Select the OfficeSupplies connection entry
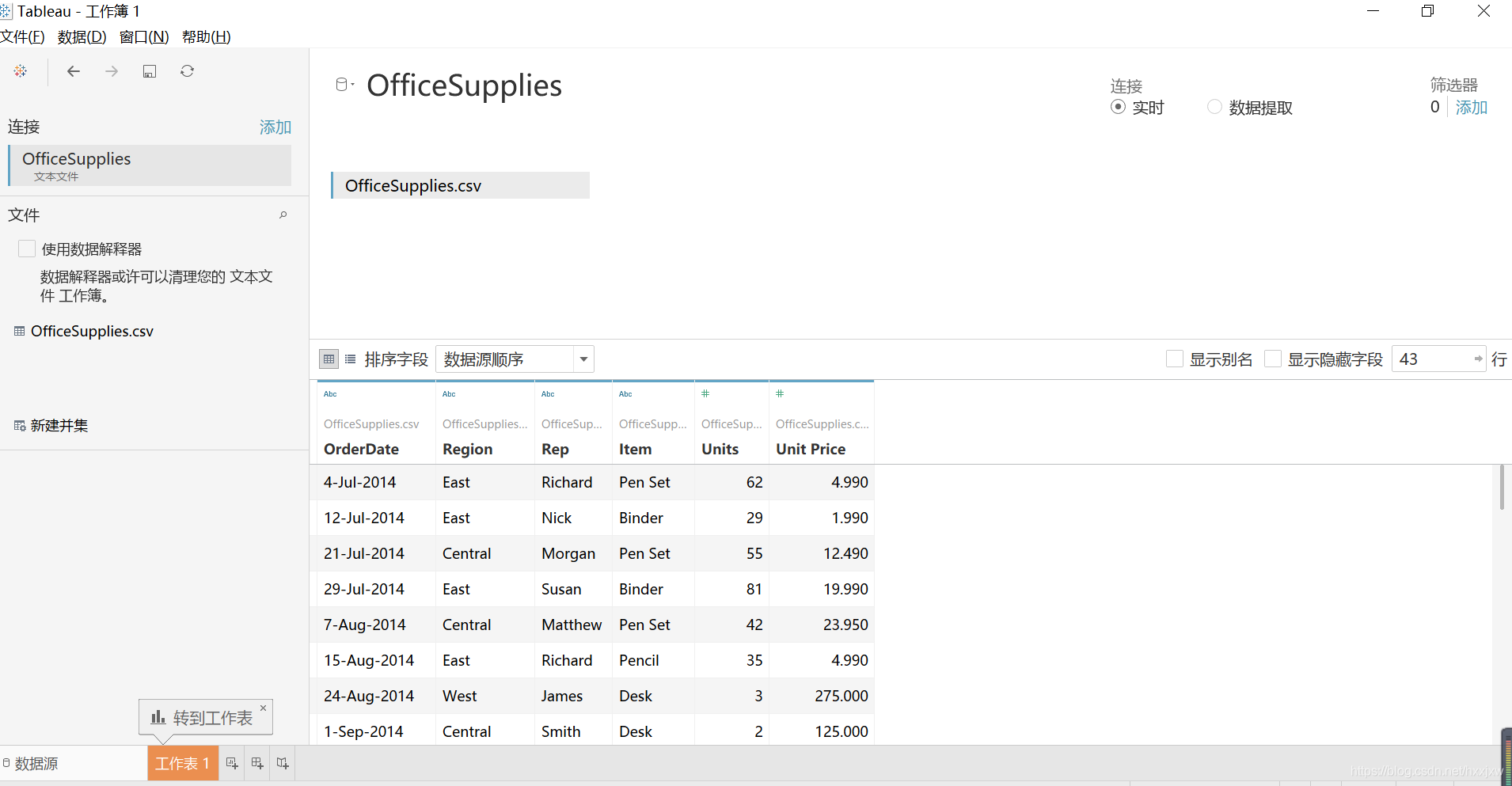 tap(150, 165)
